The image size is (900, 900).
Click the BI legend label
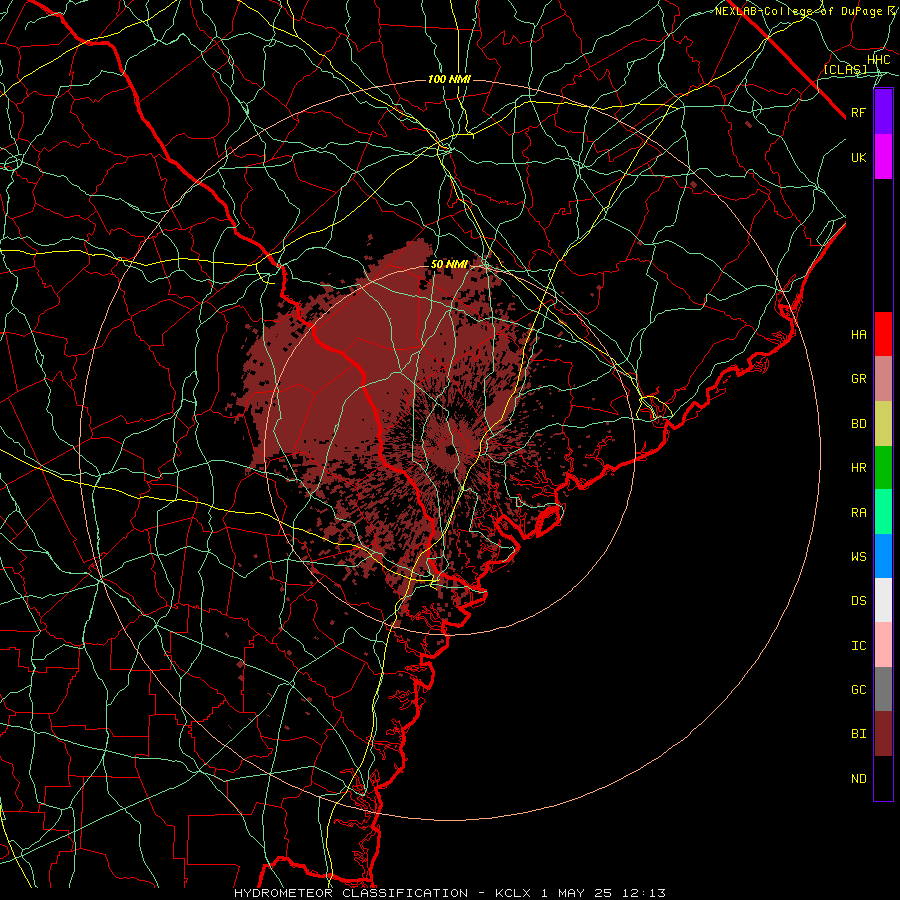point(859,734)
